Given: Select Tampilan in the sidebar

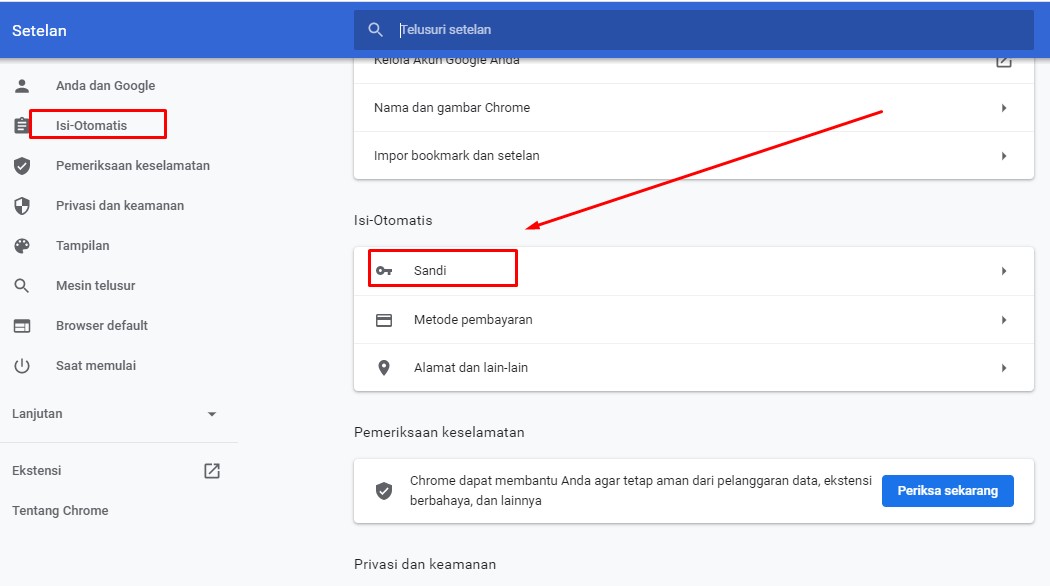Looking at the screenshot, I should [x=82, y=246].
